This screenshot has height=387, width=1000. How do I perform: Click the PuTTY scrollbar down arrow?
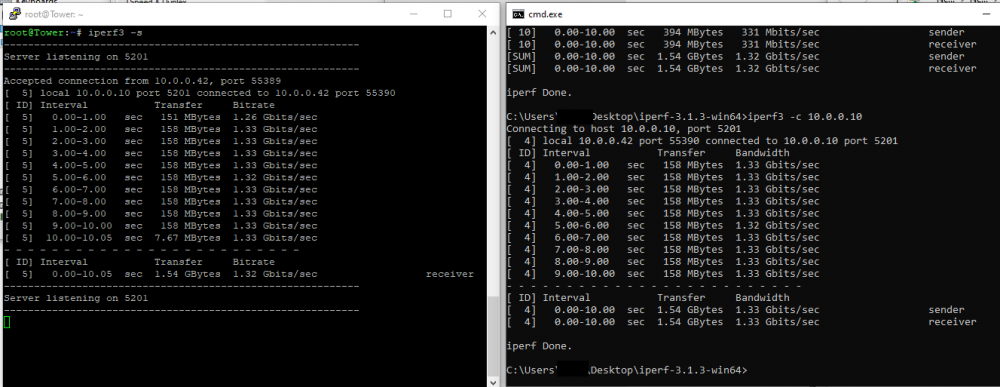[493, 382]
